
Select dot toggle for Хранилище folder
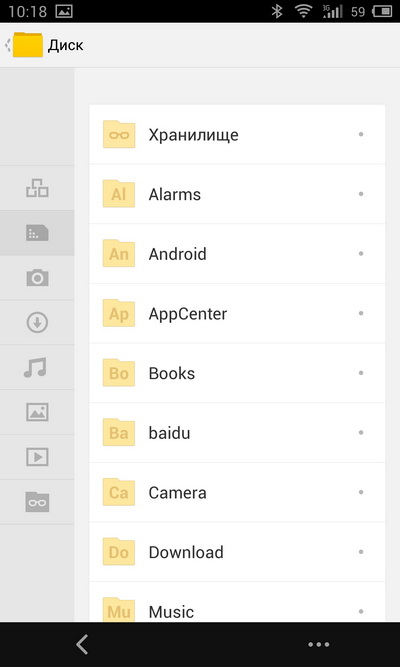pos(361,134)
